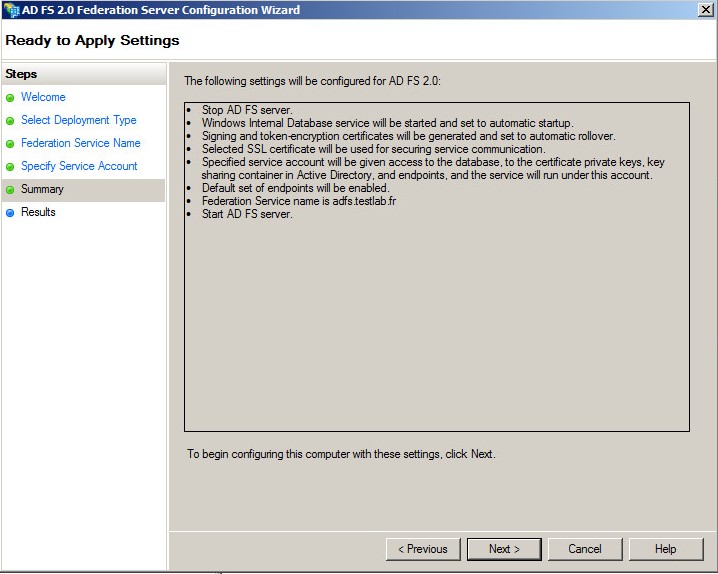Click the Specified service account line
Screen dimensions: 718x574
433,168
